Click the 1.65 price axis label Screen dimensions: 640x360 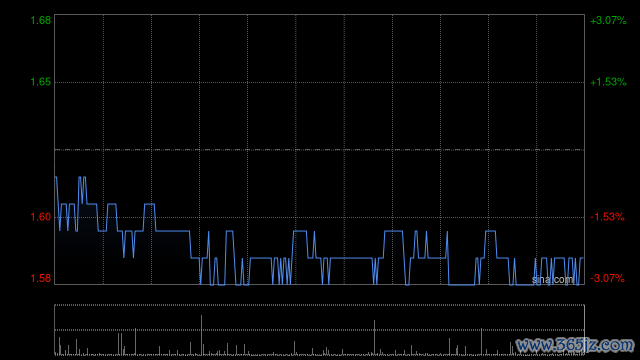tap(41, 82)
